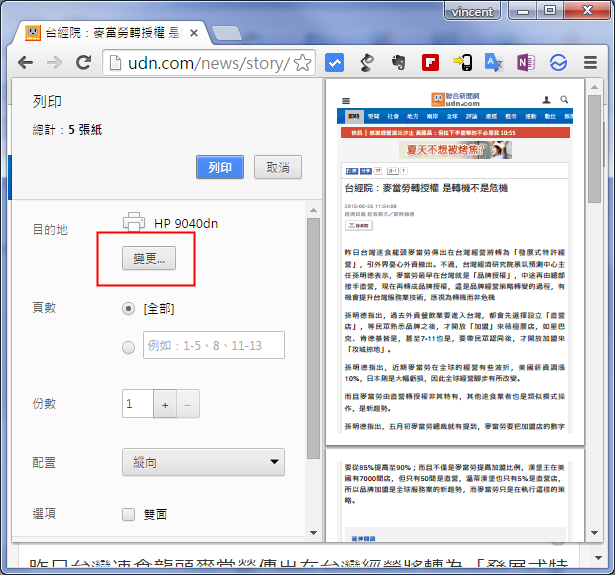Increase copies with the plus button
The image size is (615, 575).
tap(165, 404)
